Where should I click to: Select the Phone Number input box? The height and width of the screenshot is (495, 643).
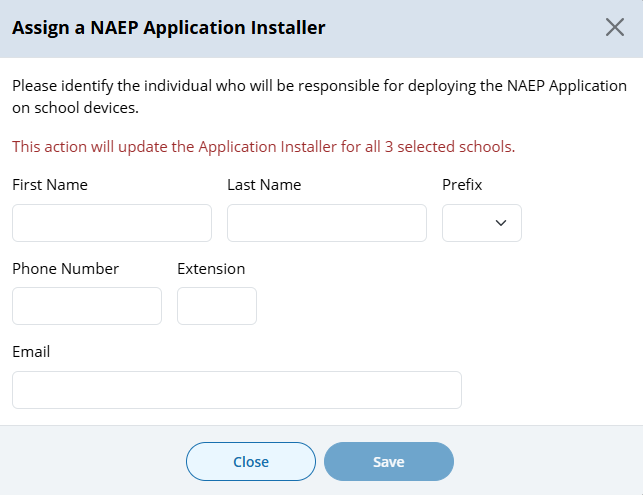point(87,306)
